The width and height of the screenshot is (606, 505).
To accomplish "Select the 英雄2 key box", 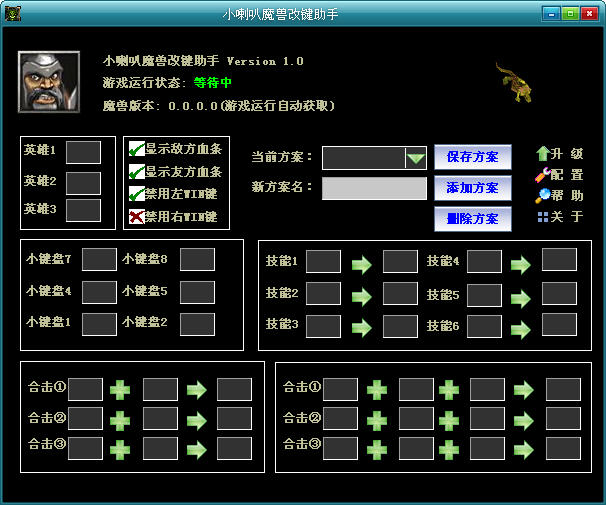I will (83, 183).
